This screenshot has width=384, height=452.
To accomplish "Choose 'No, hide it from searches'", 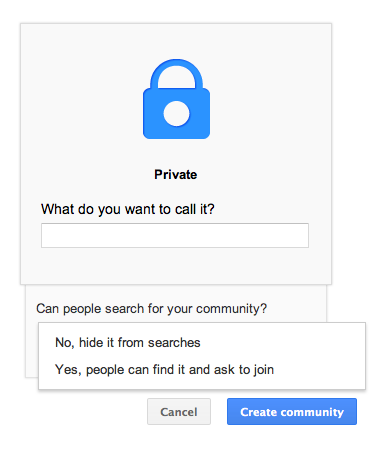I will coord(202,343).
